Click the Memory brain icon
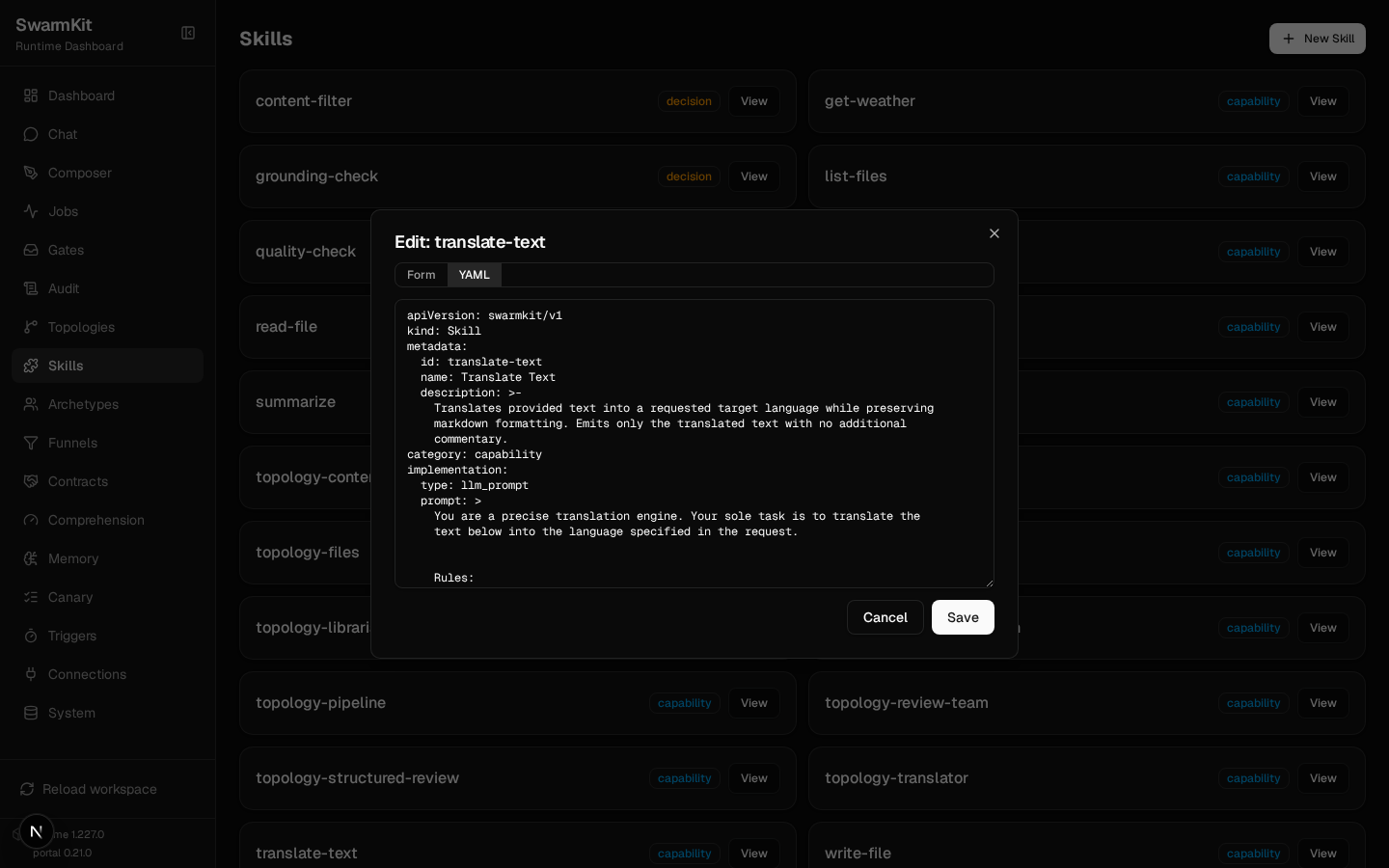Screen dimensions: 1389x868 coord(31,558)
